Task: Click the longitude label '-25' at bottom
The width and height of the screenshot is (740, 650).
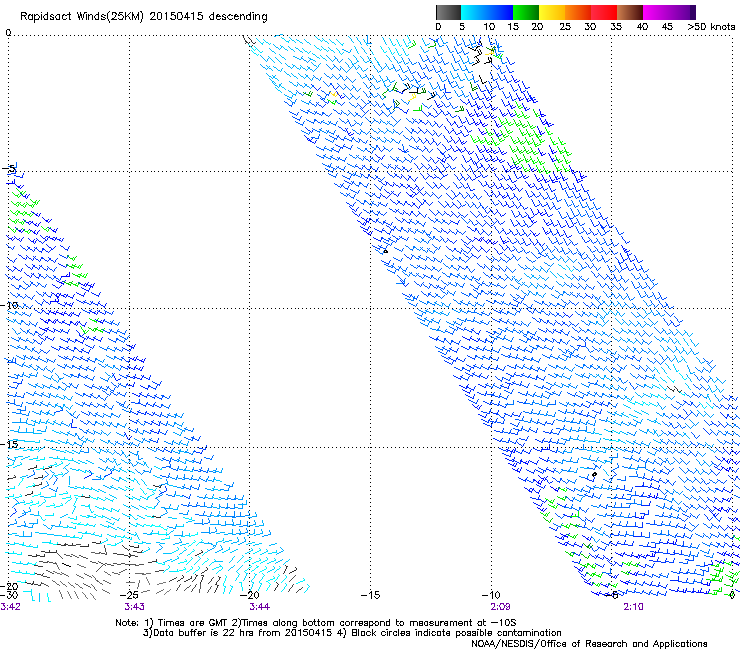Action: pyautogui.click(x=129, y=595)
